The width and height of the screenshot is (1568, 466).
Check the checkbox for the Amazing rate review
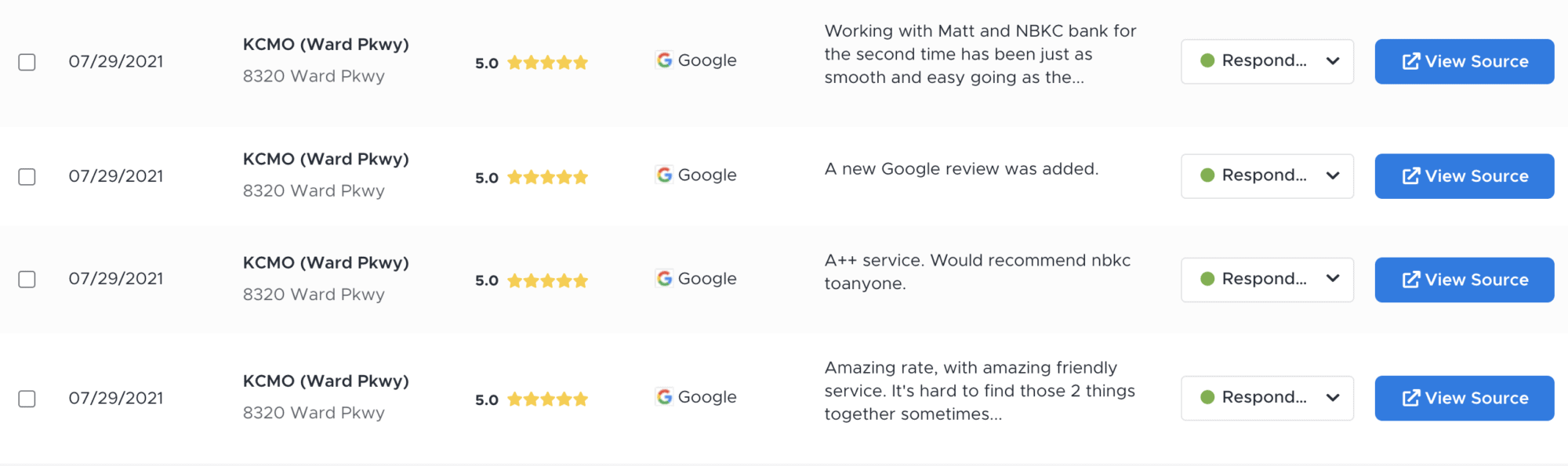[x=26, y=398]
